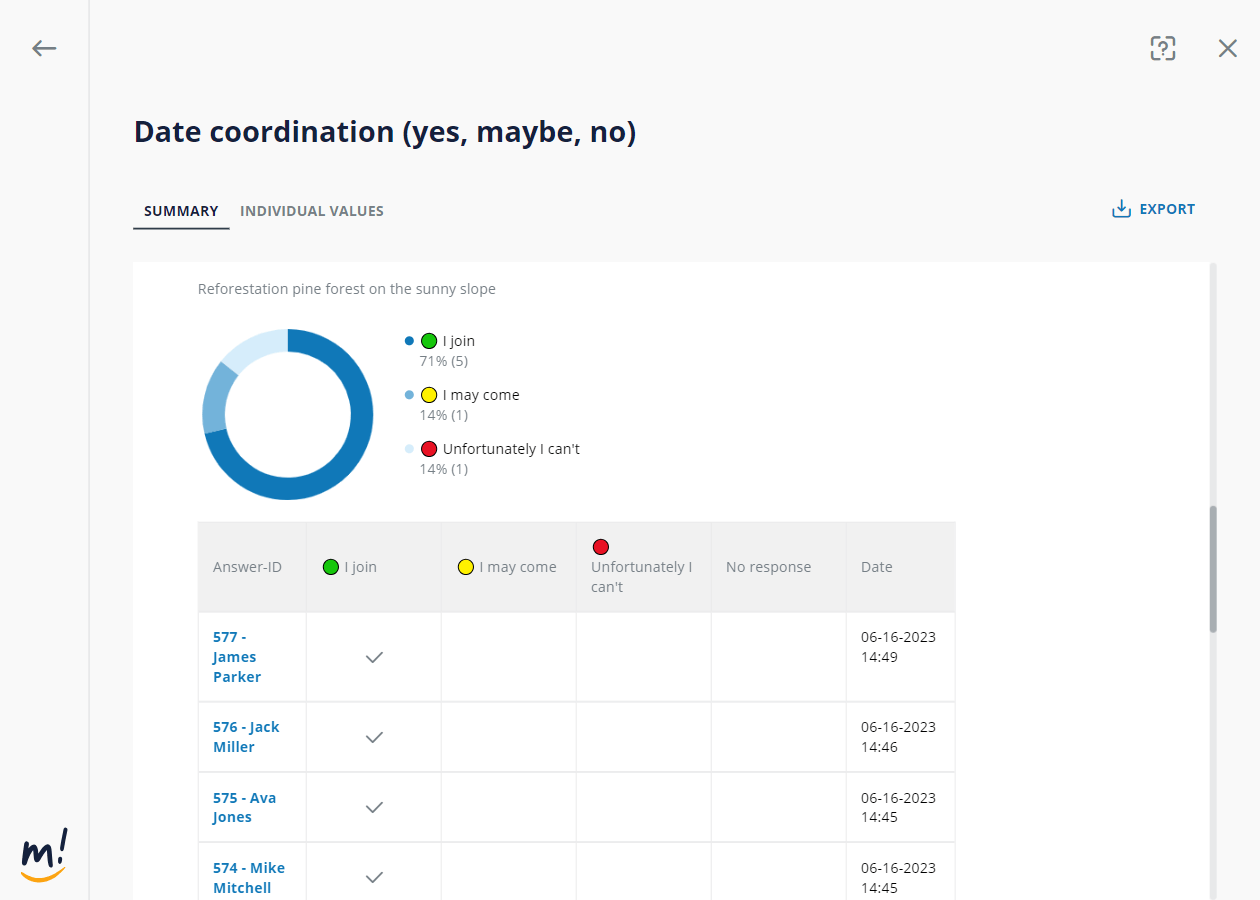Click the back arrow icon
The width and height of the screenshot is (1260, 900).
pos(44,48)
